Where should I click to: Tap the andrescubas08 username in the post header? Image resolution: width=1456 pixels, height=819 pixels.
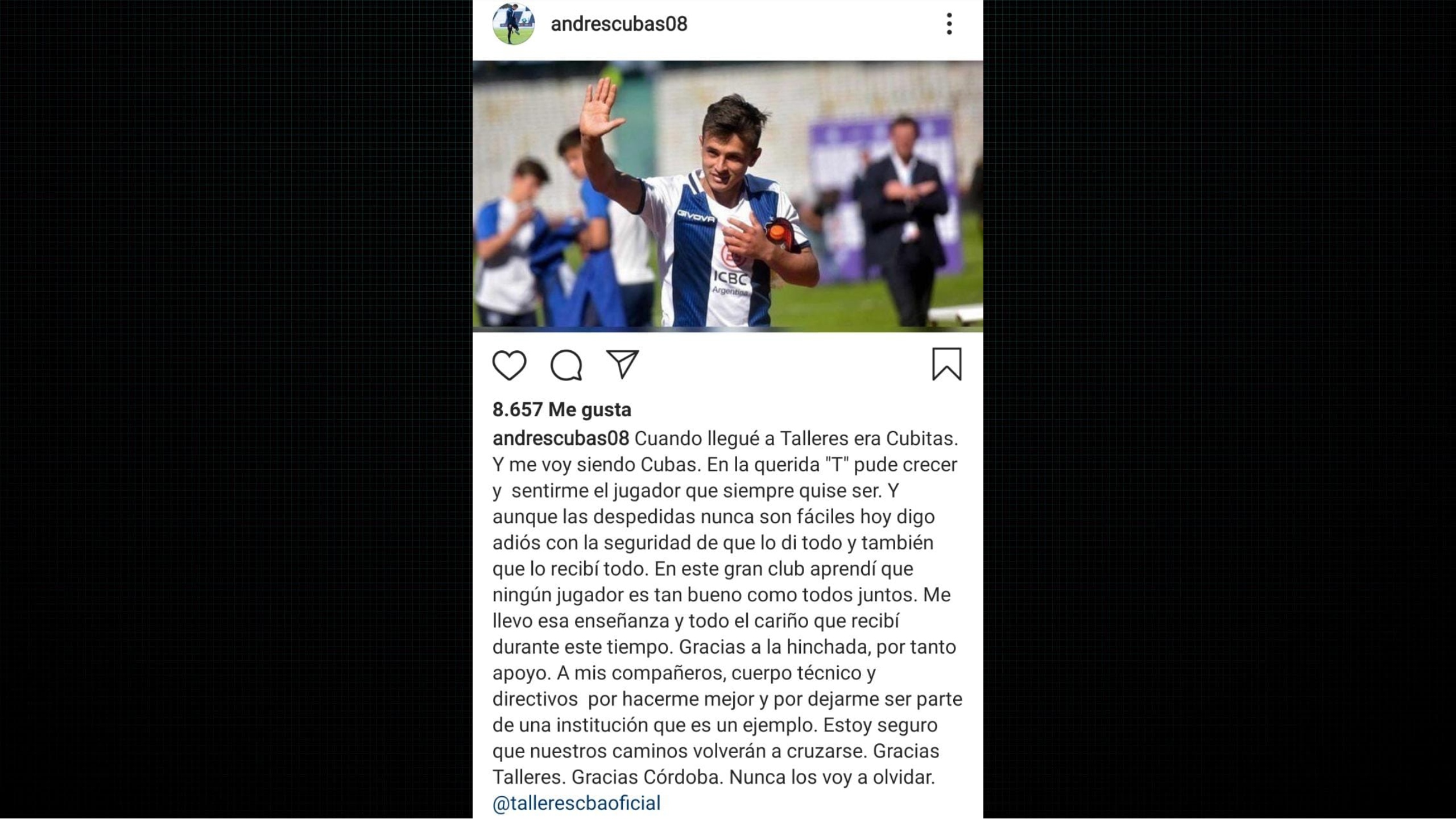click(619, 24)
